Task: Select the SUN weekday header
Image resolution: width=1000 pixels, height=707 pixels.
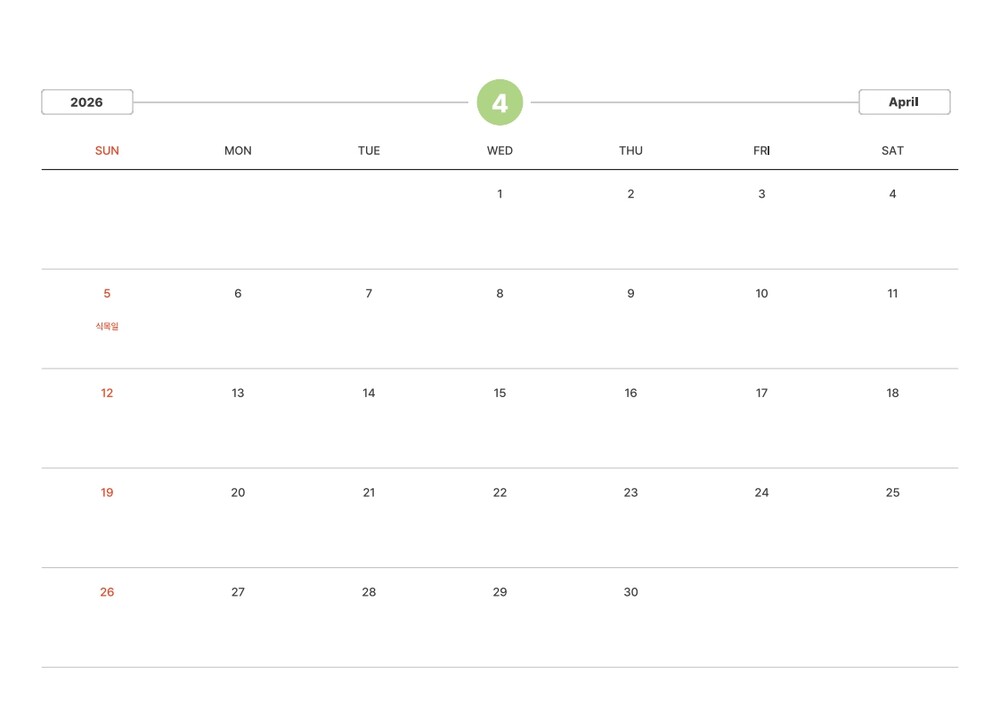Action: click(x=107, y=151)
